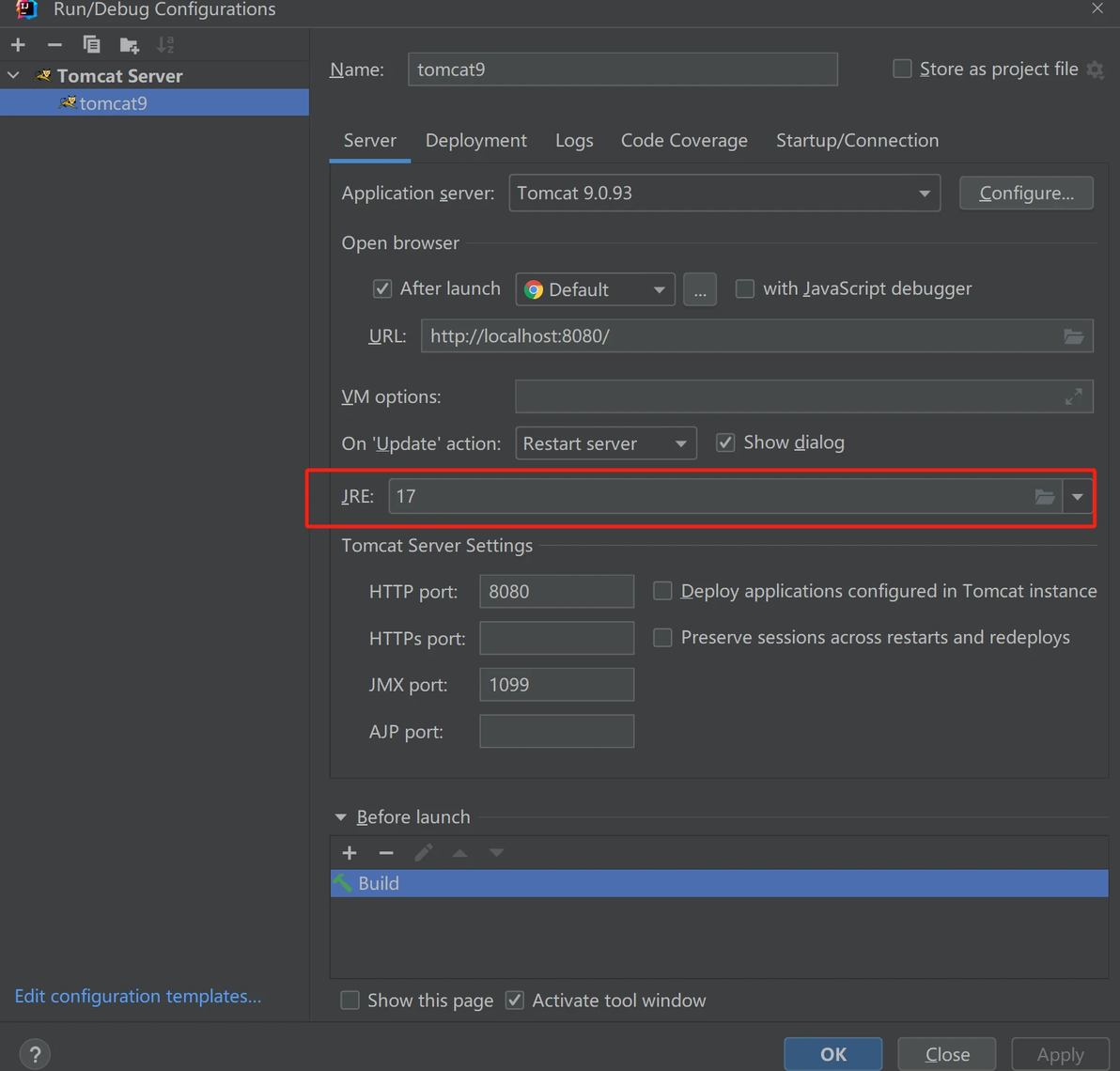Switch to the Deployment tab
The image size is (1120, 1071).
[475, 141]
